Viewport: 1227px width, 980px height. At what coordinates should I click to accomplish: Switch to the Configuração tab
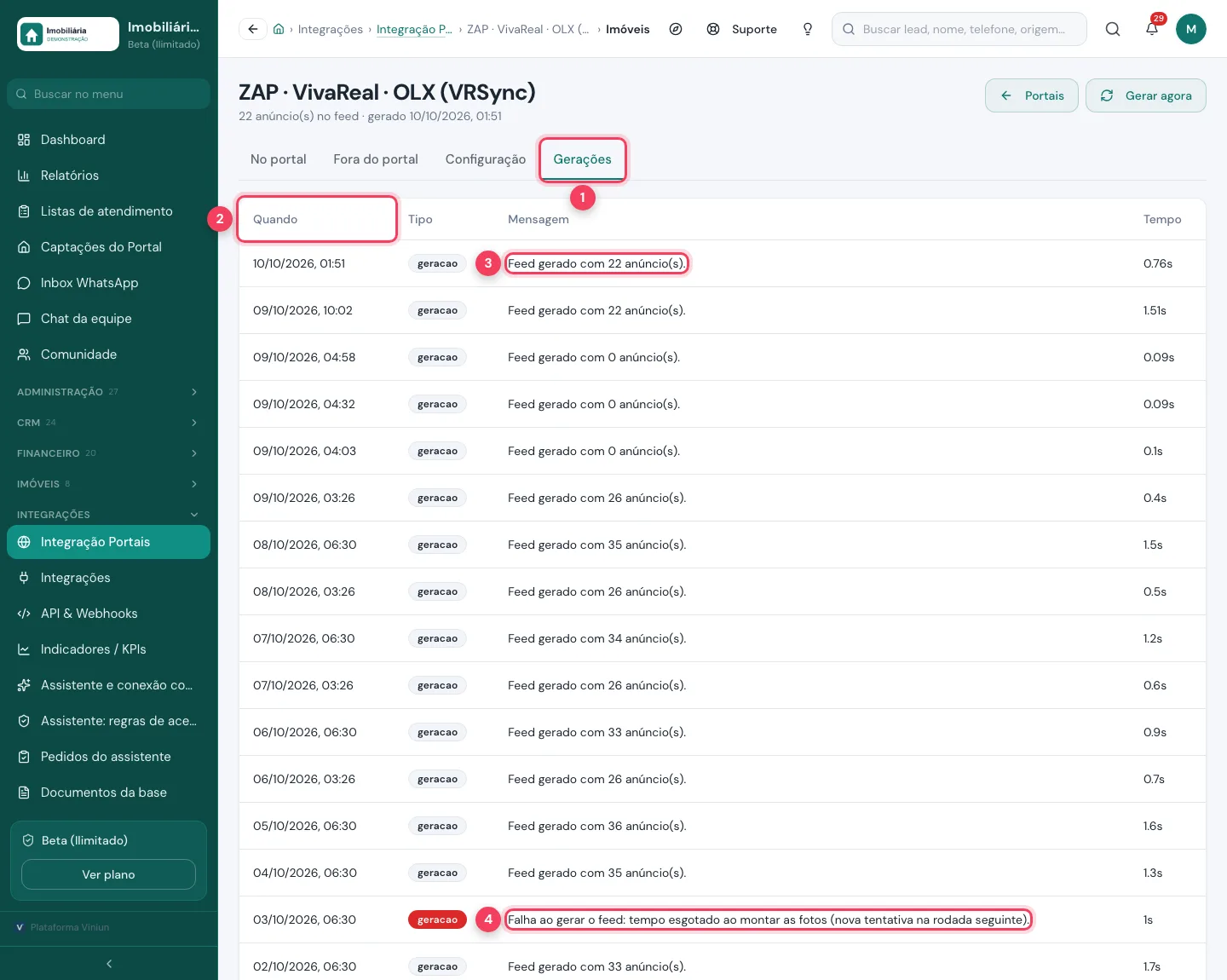[486, 159]
